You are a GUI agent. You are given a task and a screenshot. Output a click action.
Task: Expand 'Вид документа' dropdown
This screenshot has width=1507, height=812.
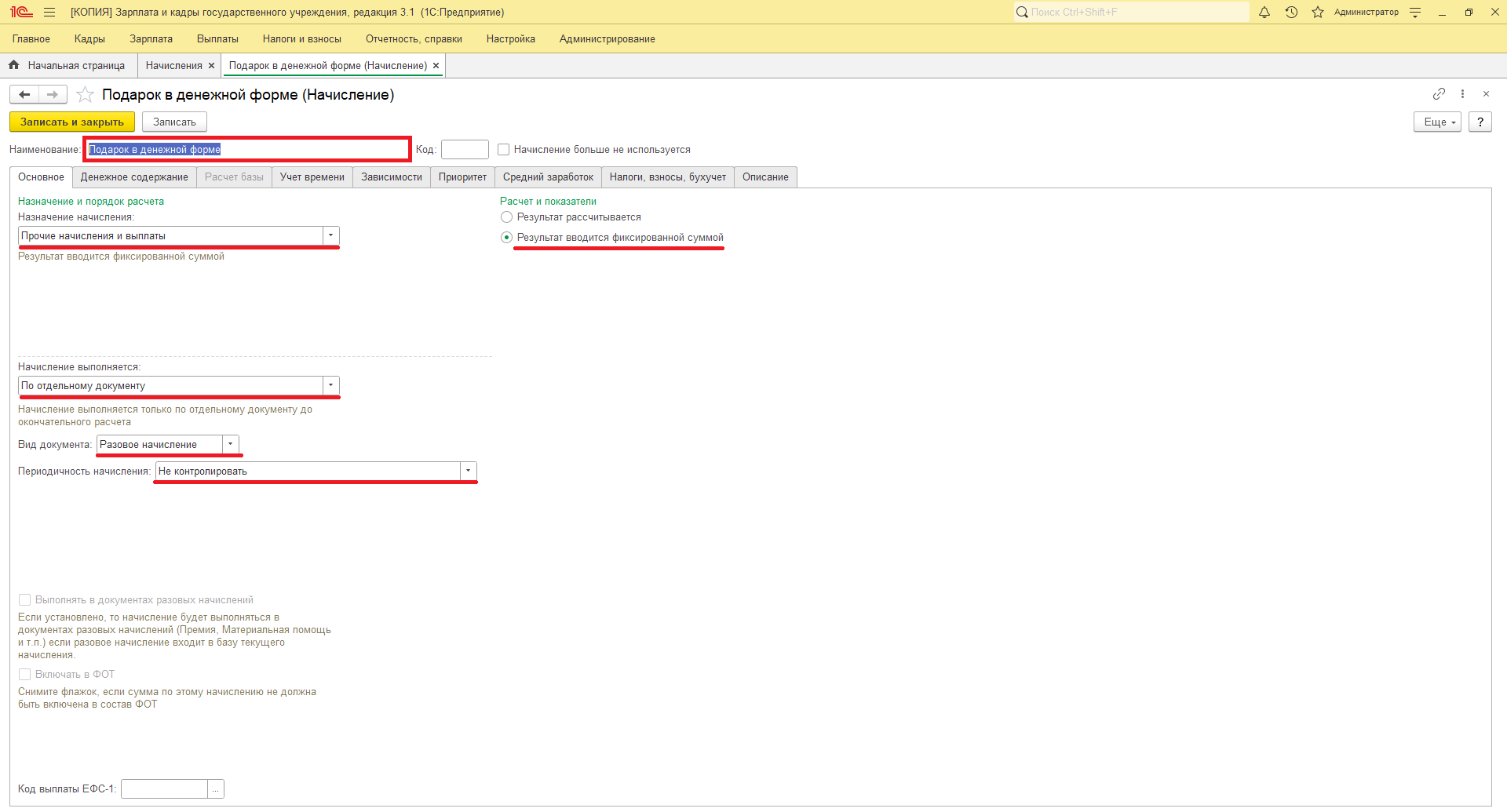(x=231, y=445)
